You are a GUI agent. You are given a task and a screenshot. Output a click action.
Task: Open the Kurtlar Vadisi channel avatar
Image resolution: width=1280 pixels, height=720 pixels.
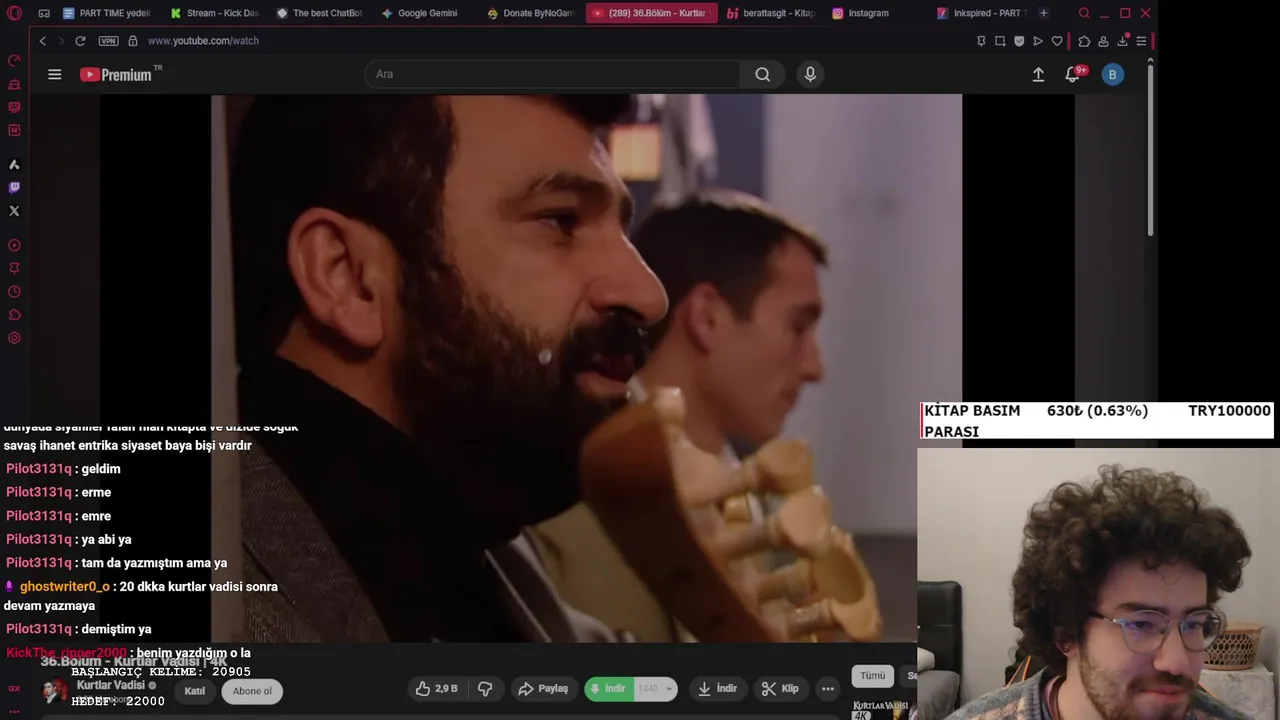55,691
